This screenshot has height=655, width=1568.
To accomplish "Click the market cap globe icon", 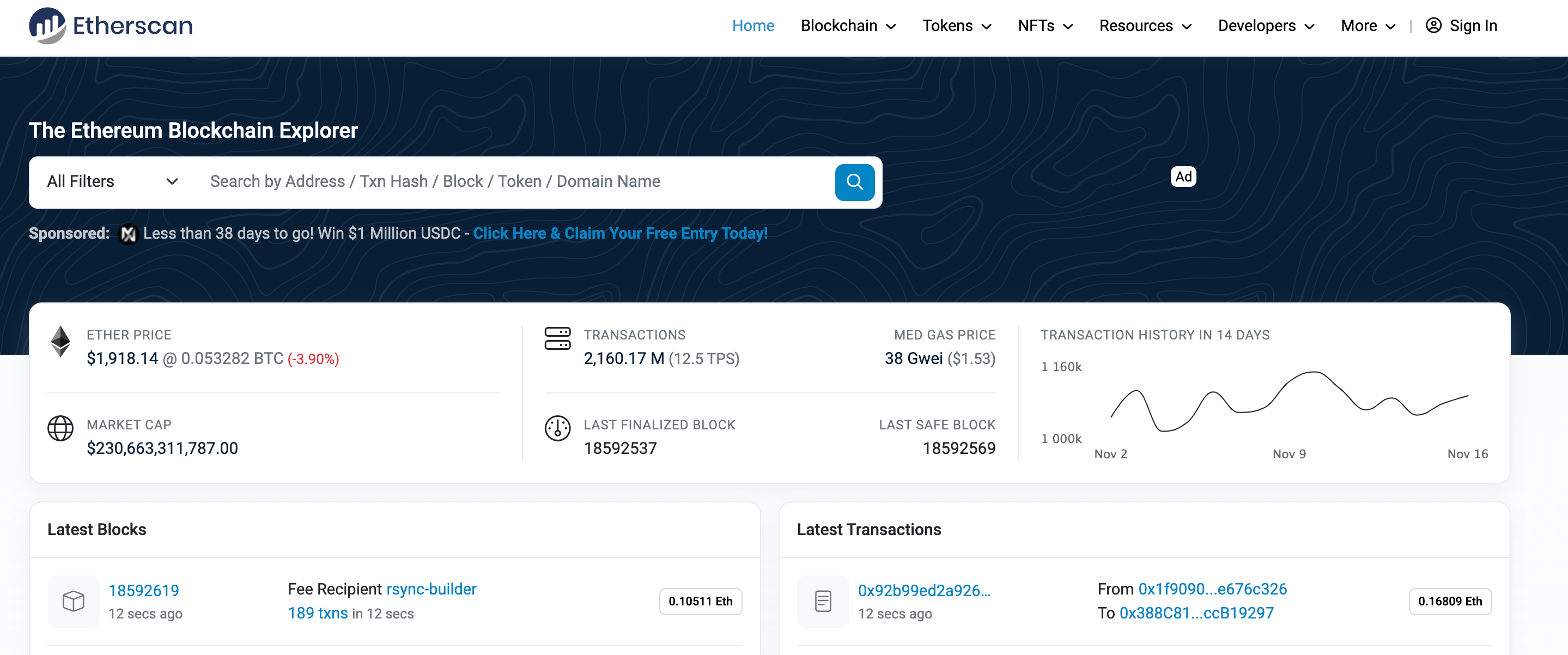I will 62,429.
